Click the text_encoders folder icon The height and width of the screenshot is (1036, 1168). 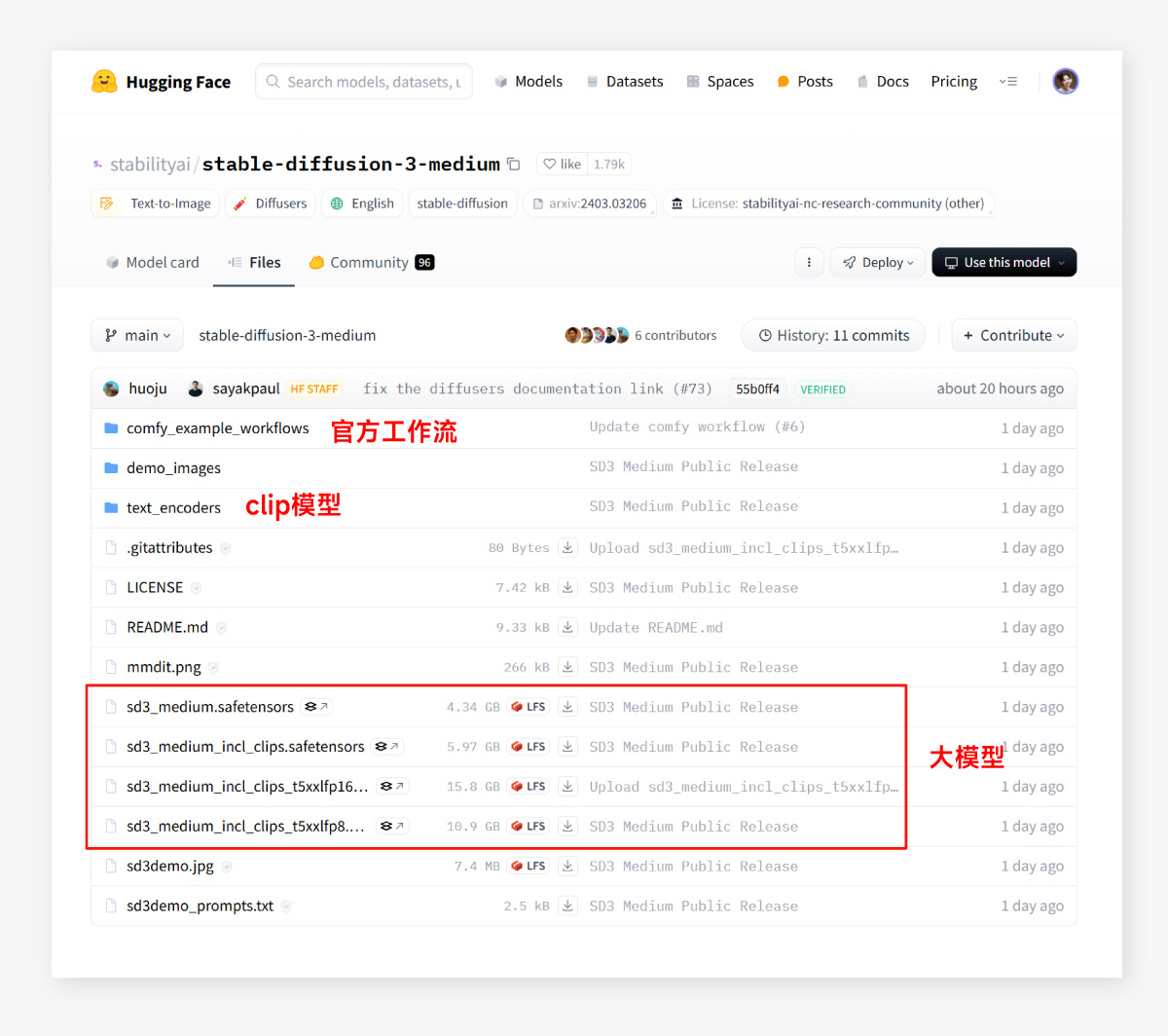(x=111, y=507)
